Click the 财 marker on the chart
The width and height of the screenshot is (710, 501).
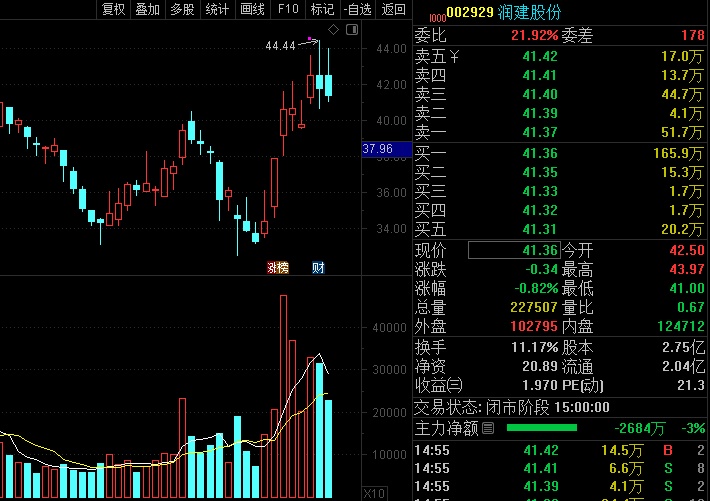tap(318, 268)
